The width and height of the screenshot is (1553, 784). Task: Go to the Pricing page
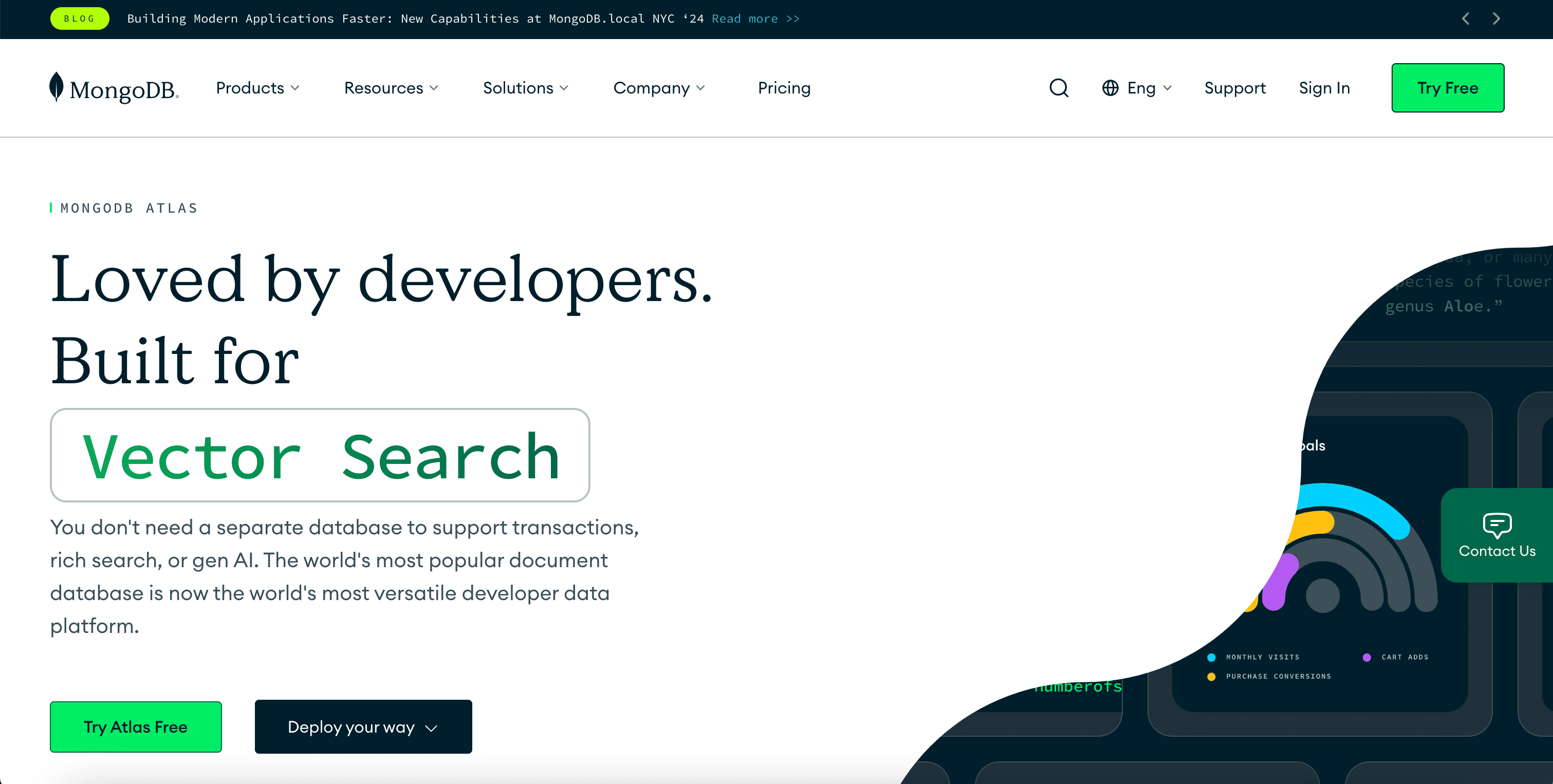[x=784, y=88]
